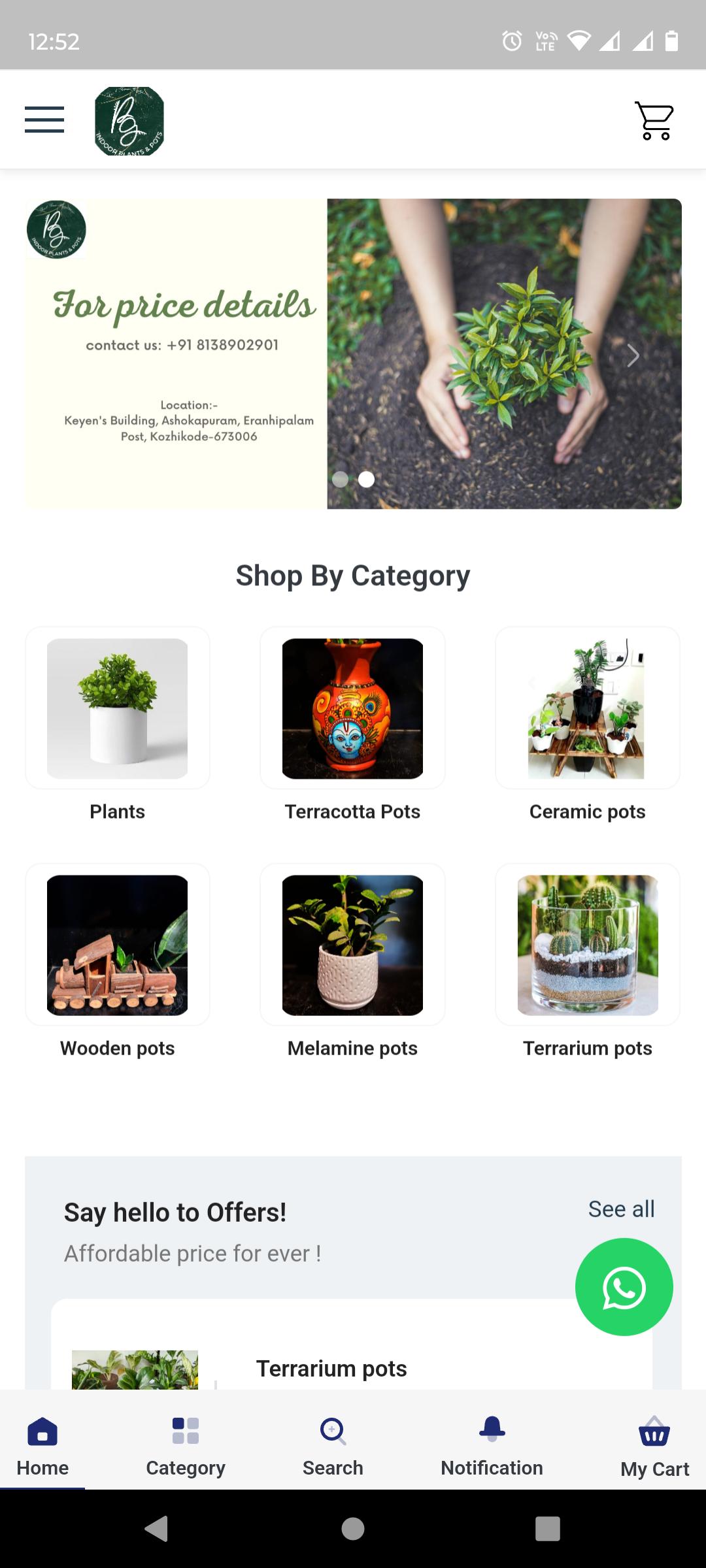
Task: Click See all offers link
Action: [621, 1209]
